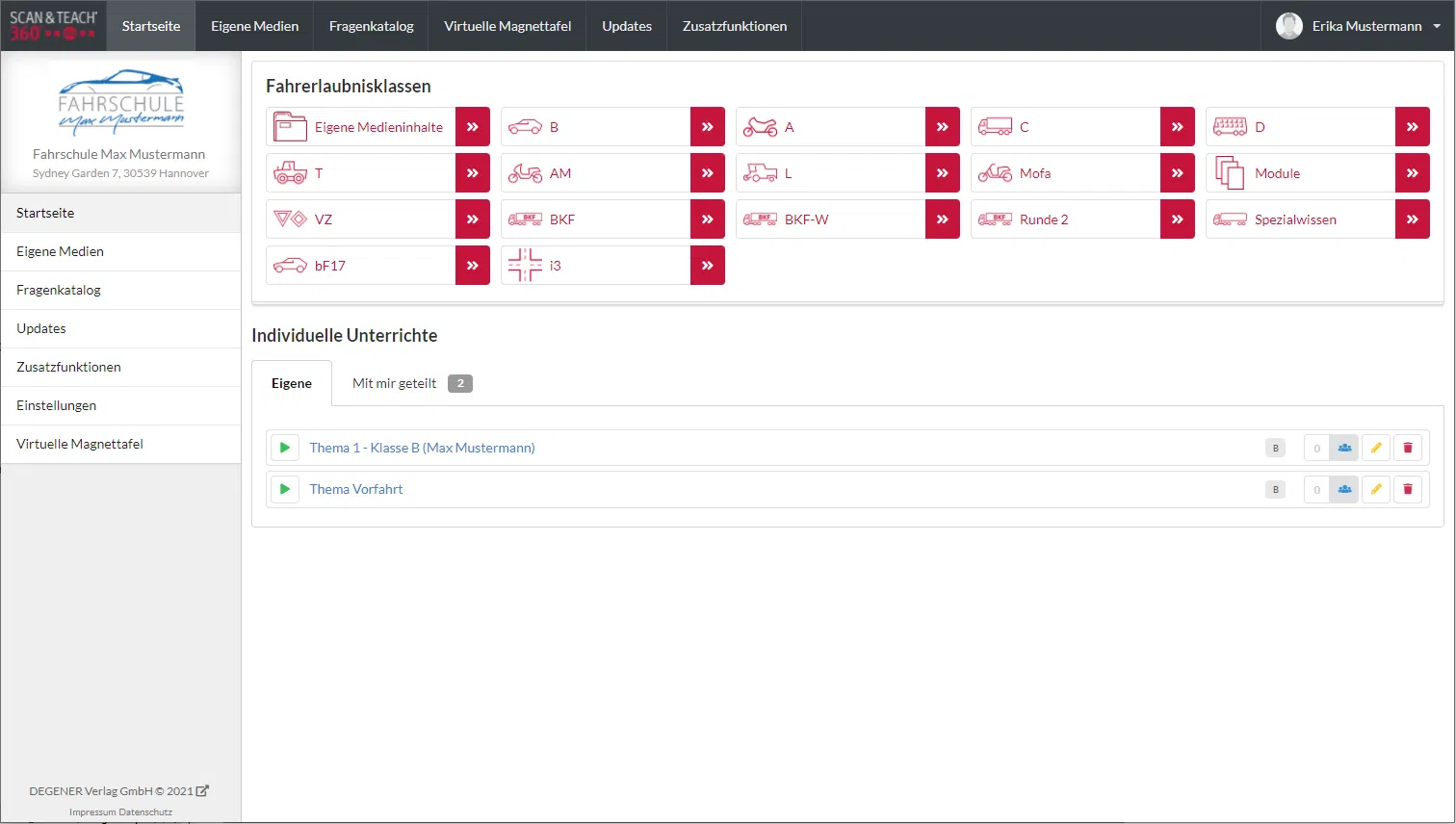Start playback of Thema 1 - Klasse B
This screenshot has height=824, width=1456.
tap(284, 448)
